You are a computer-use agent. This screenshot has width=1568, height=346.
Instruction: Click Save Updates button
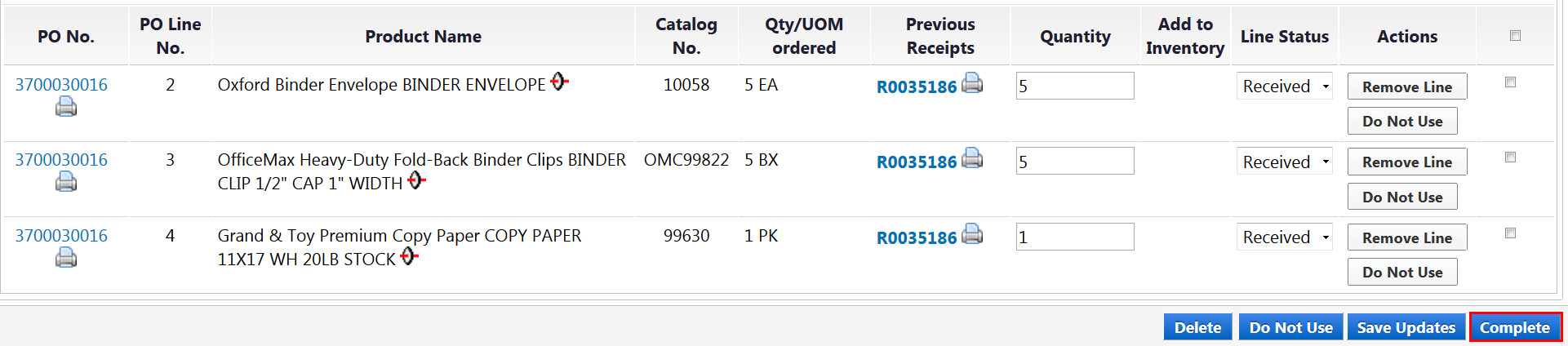click(1406, 327)
